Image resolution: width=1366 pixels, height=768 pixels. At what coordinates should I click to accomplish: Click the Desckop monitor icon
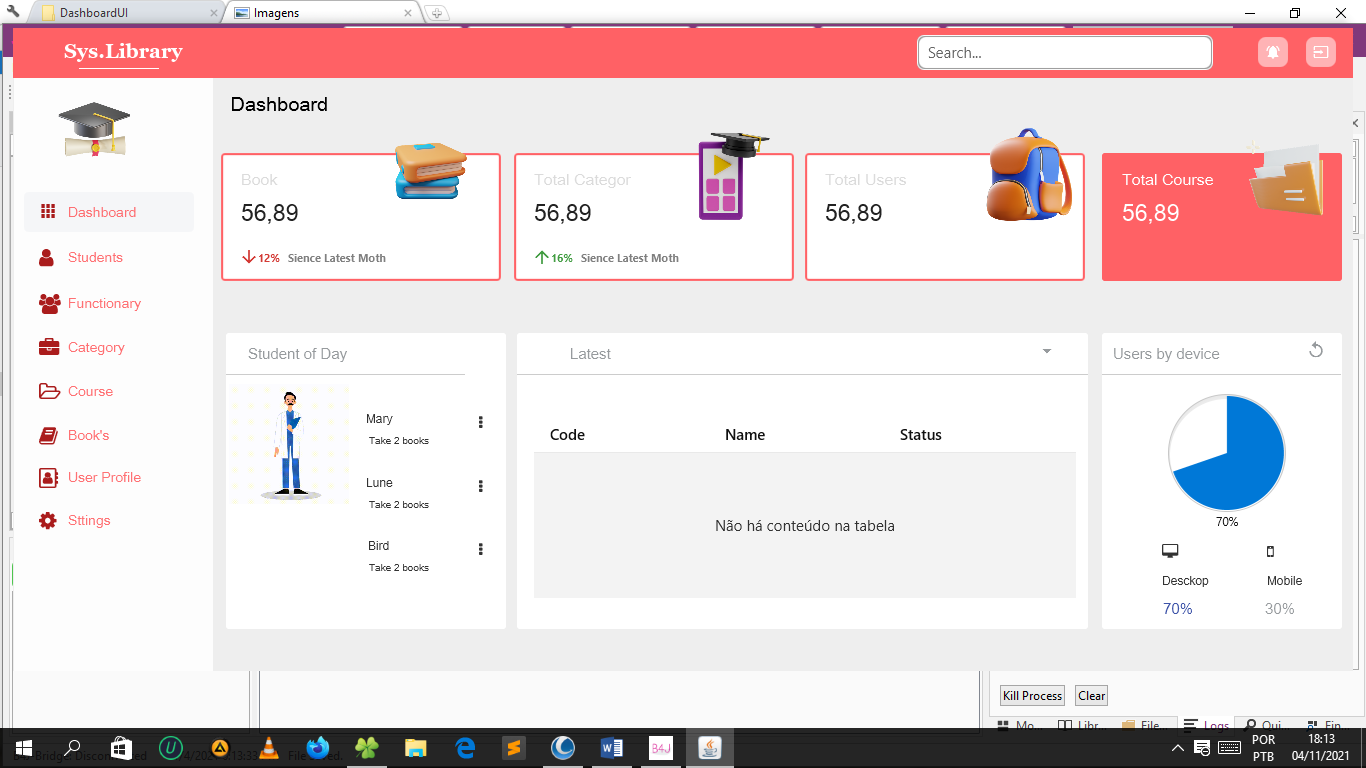[x=1170, y=551]
